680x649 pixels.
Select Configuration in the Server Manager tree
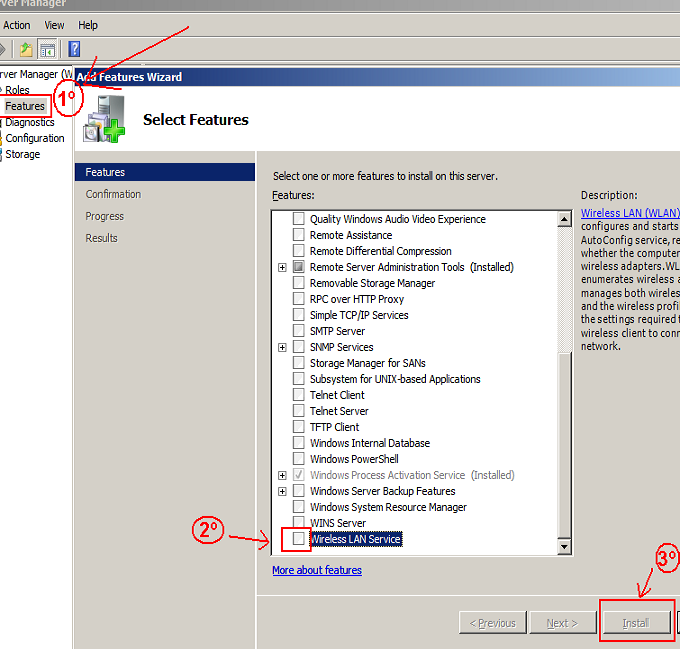35,138
